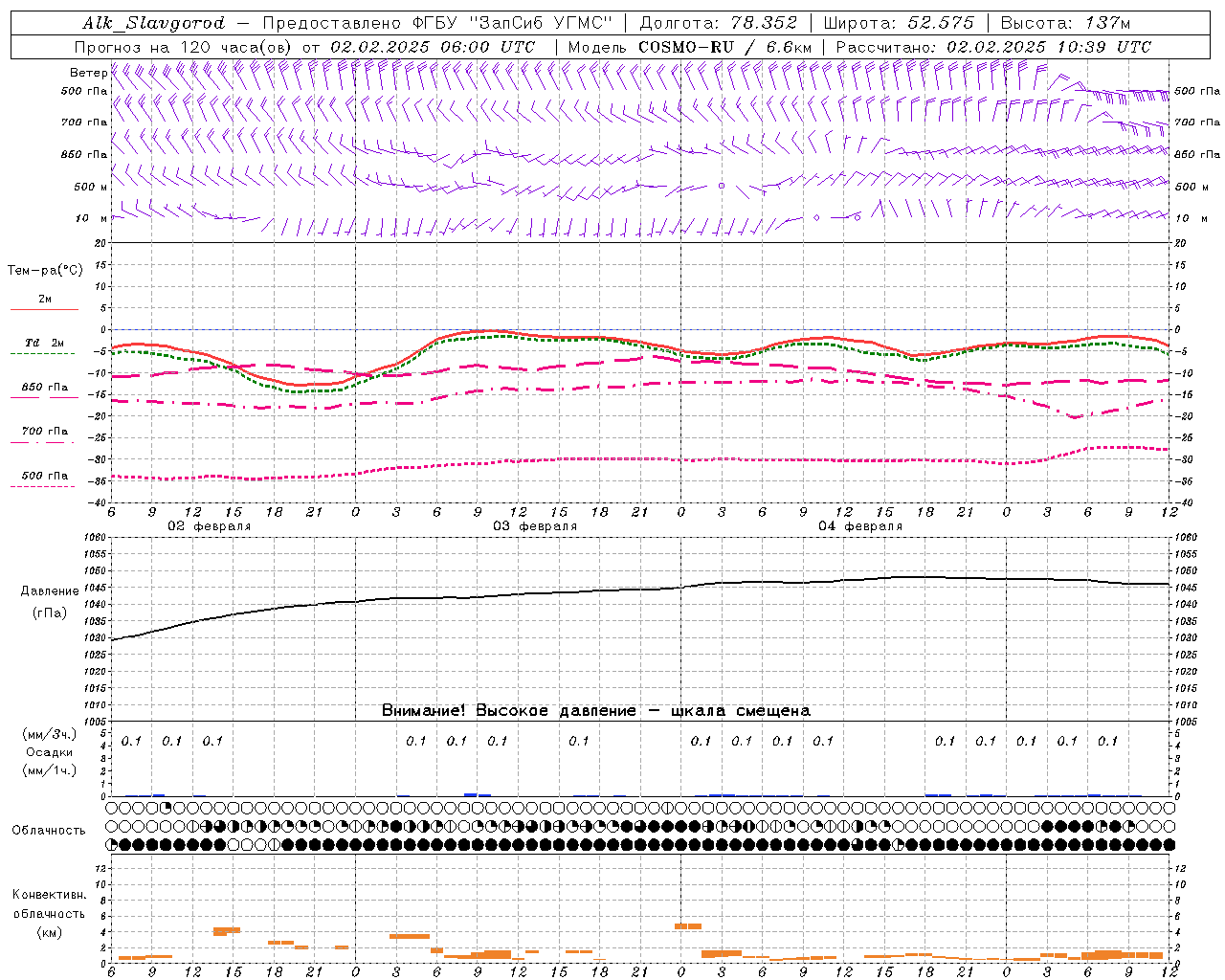Click the Ветер label of wind panel
The height and width of the screenshot is (980, 1225).
click(x=88, y=73)
